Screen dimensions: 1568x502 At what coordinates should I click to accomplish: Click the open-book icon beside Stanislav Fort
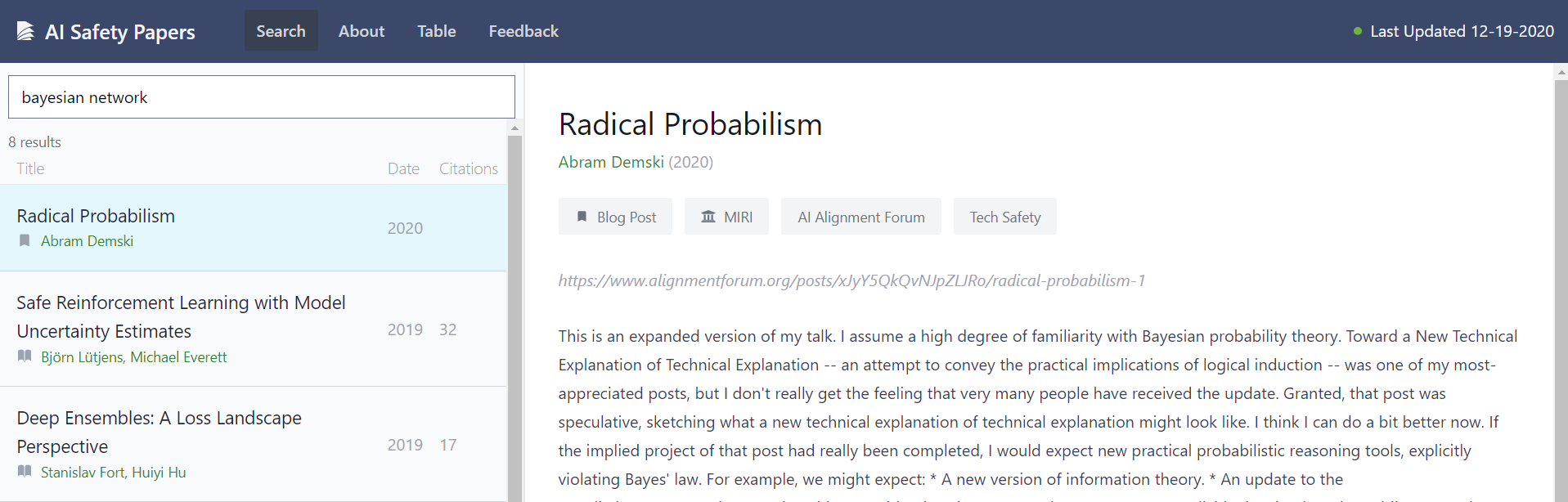25,472
